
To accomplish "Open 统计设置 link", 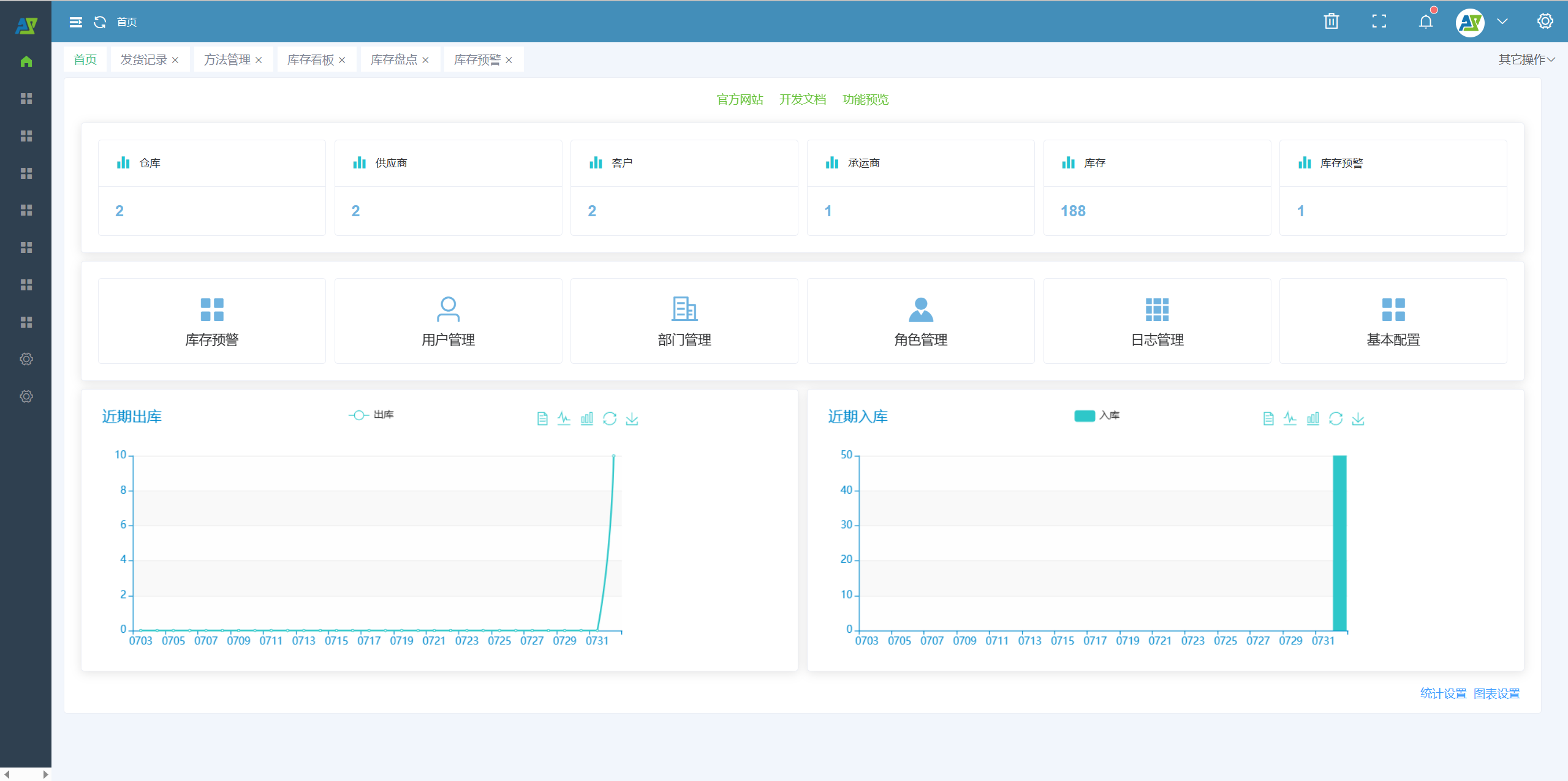I will coord(1443,693).
